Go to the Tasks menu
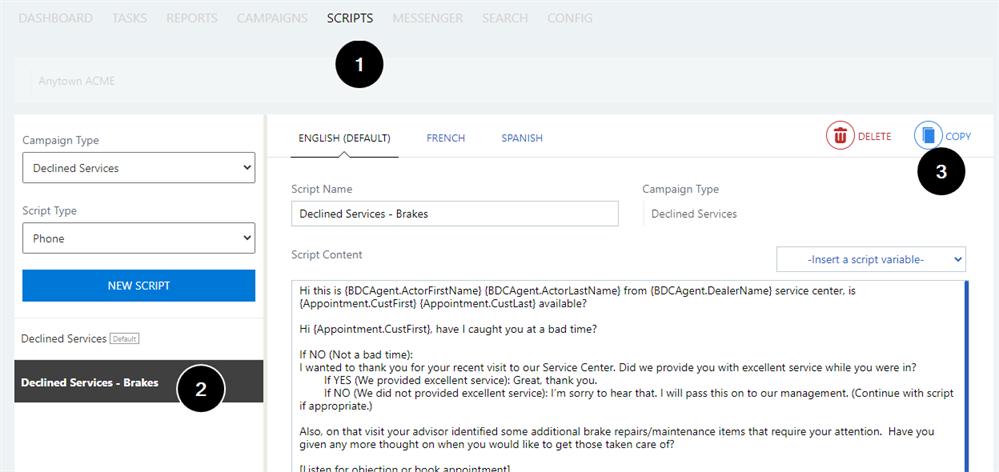This screenshot has height=472, width=999. point(129,18)
